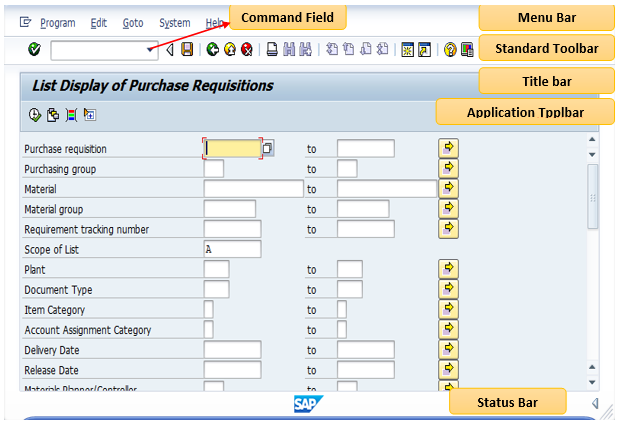Image resolution: width=621 pixels, height=424 pixels.
Task: Click the Scope of List input field
Action: coord(232,249)
